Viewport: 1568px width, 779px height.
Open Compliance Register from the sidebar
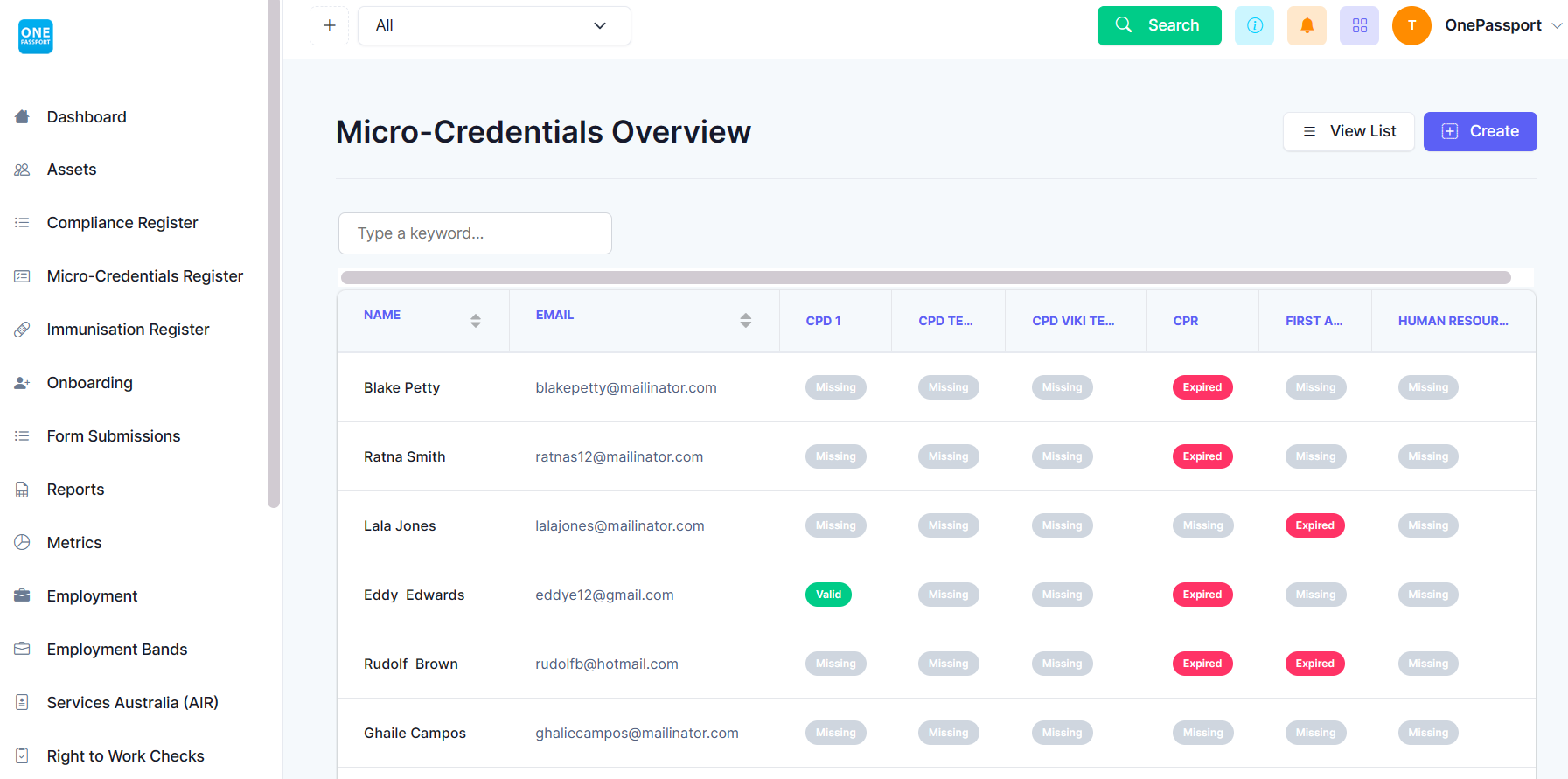122,223
